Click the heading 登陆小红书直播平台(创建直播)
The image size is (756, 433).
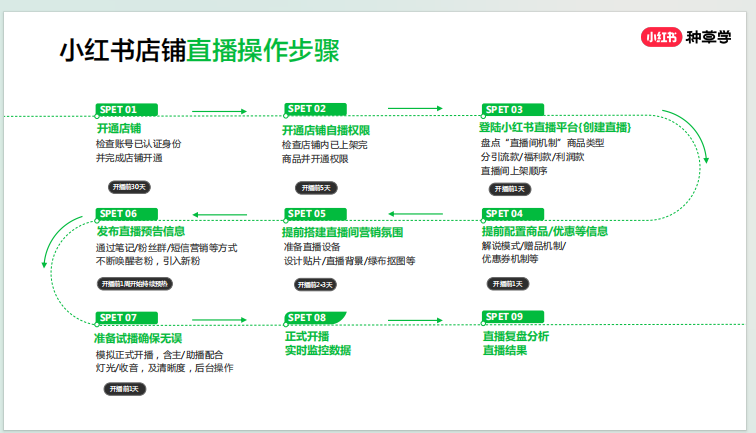555,127
